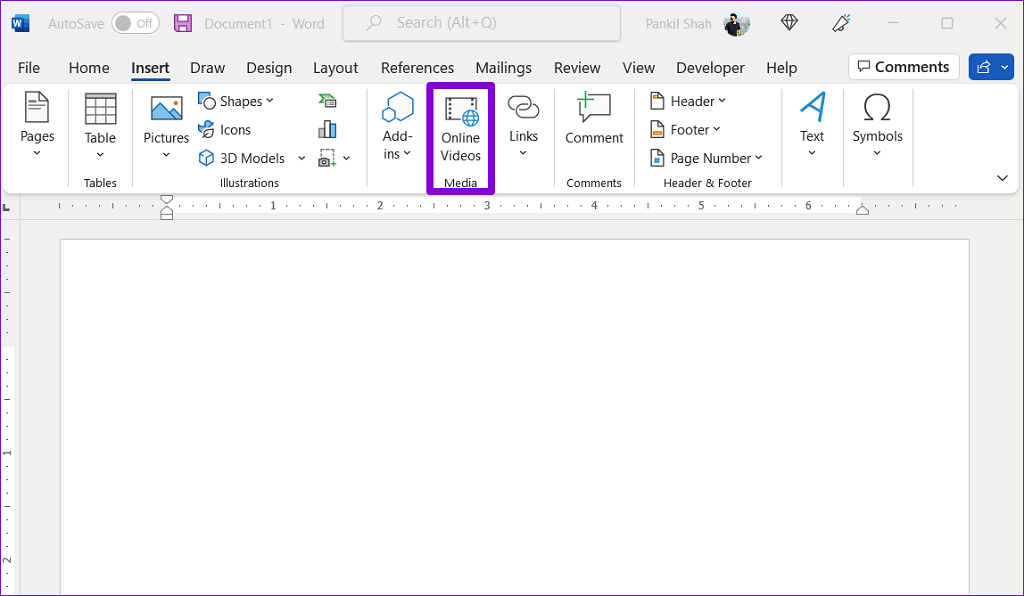This screenshot has width=1024, height=596.
Task: Open the Share button
Action: point(991,67)
